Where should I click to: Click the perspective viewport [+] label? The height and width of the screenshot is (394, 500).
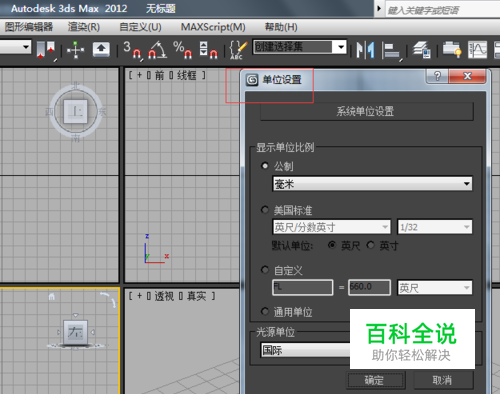(x=139, y=296)
